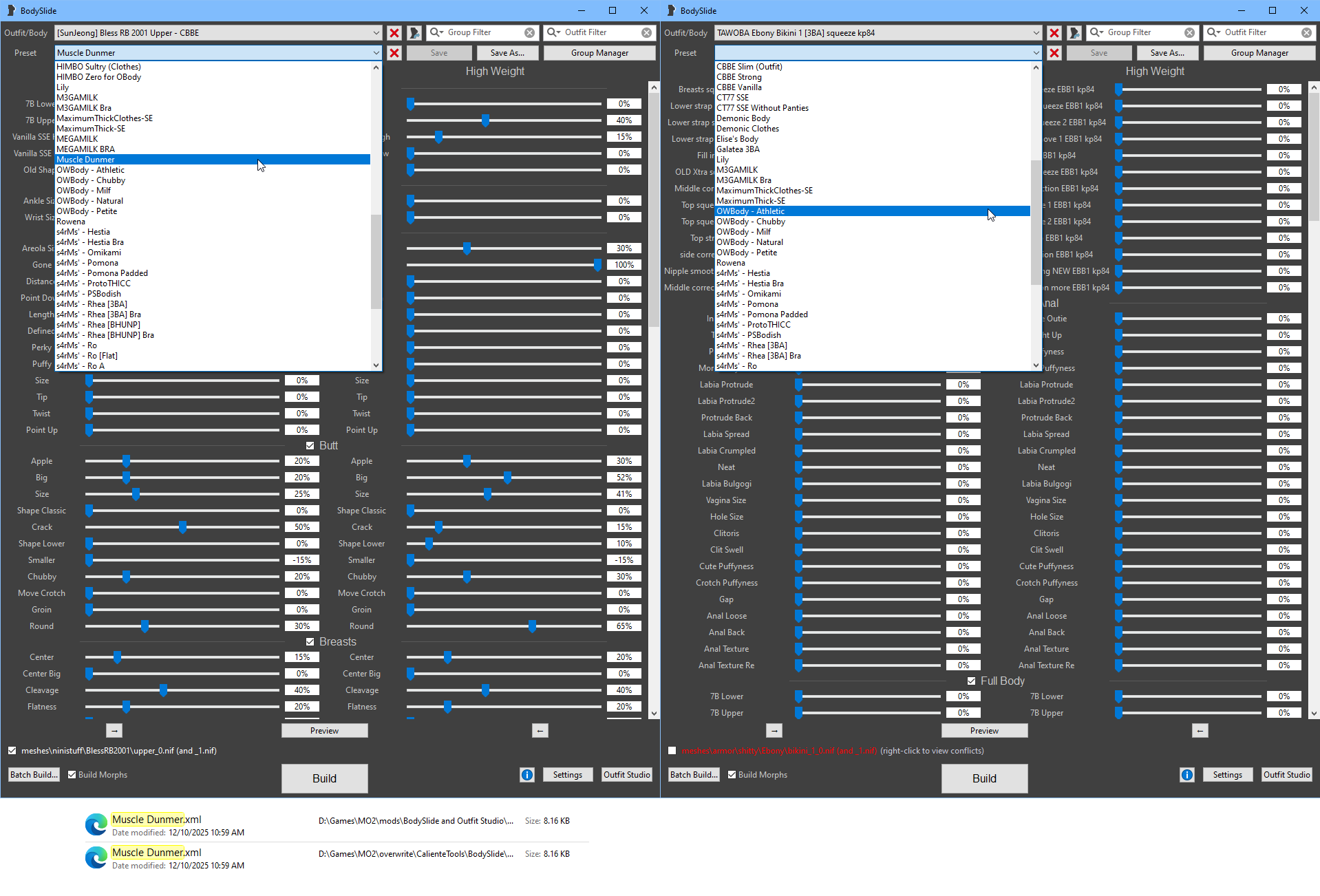Click low-weight Butt Crack slider at 50%
1320x896 pixels.
tap(182, 527)
